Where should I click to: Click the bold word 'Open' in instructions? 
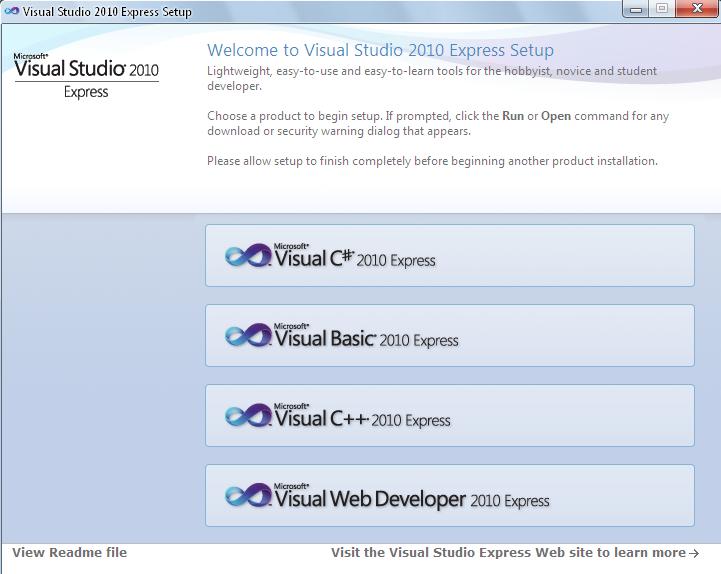tap(556, 116)
